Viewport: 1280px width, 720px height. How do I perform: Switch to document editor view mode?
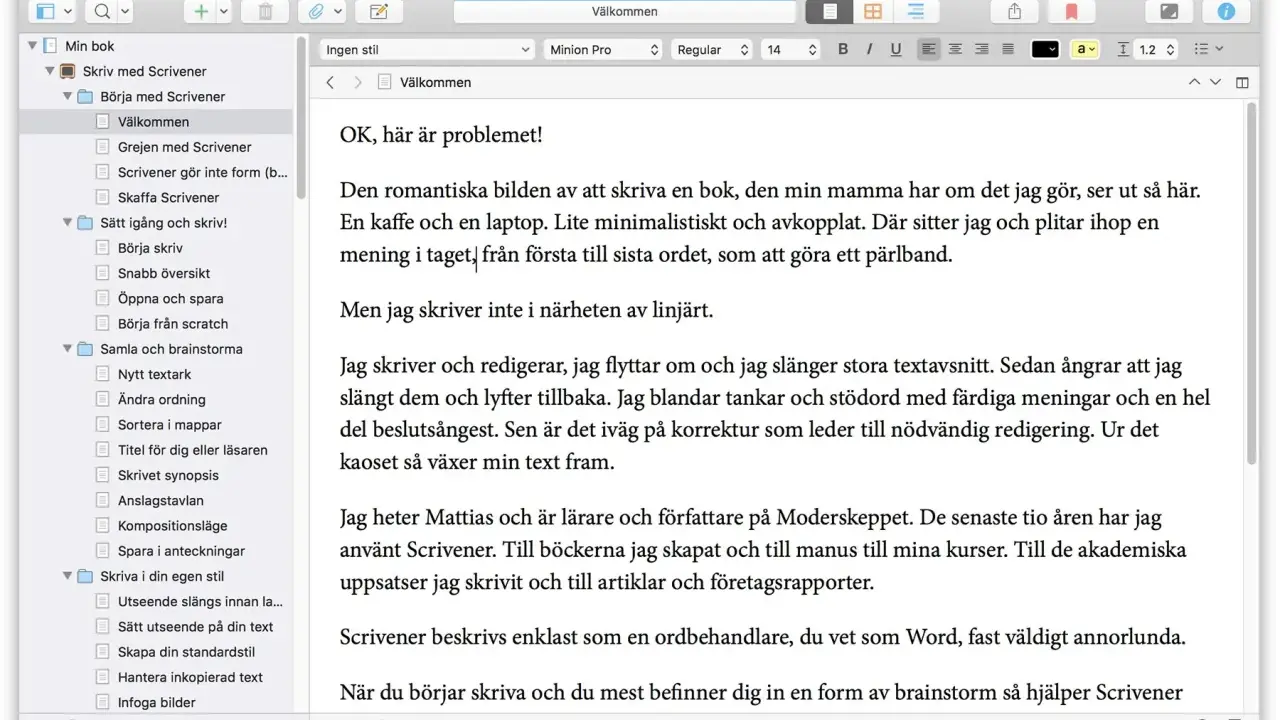click(829, 11)
